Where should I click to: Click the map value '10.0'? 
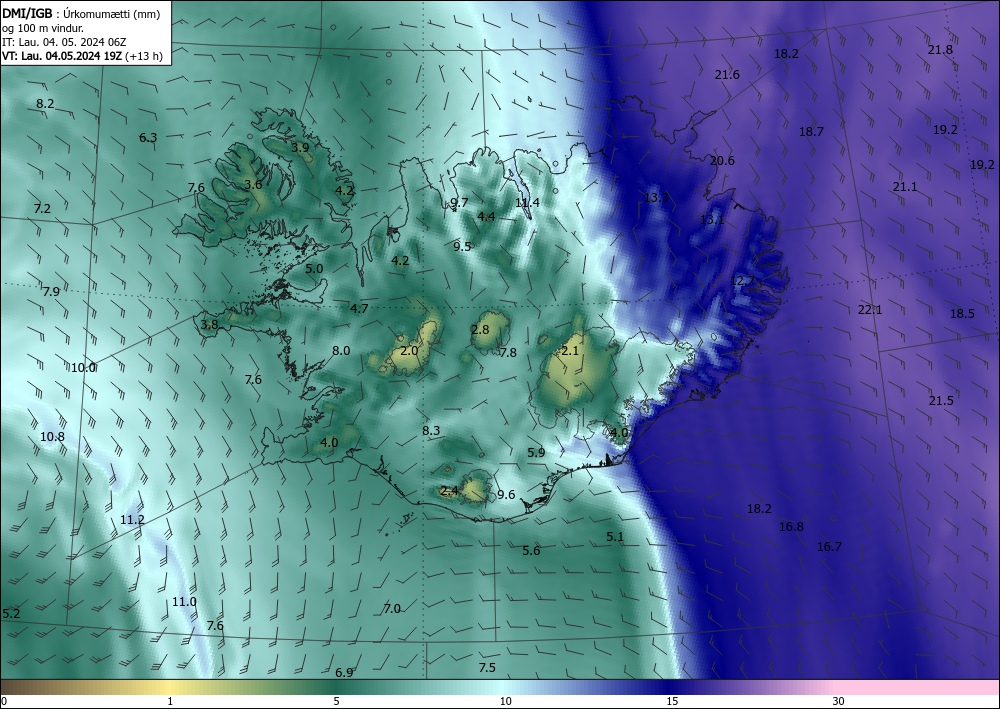coord(83,367)
